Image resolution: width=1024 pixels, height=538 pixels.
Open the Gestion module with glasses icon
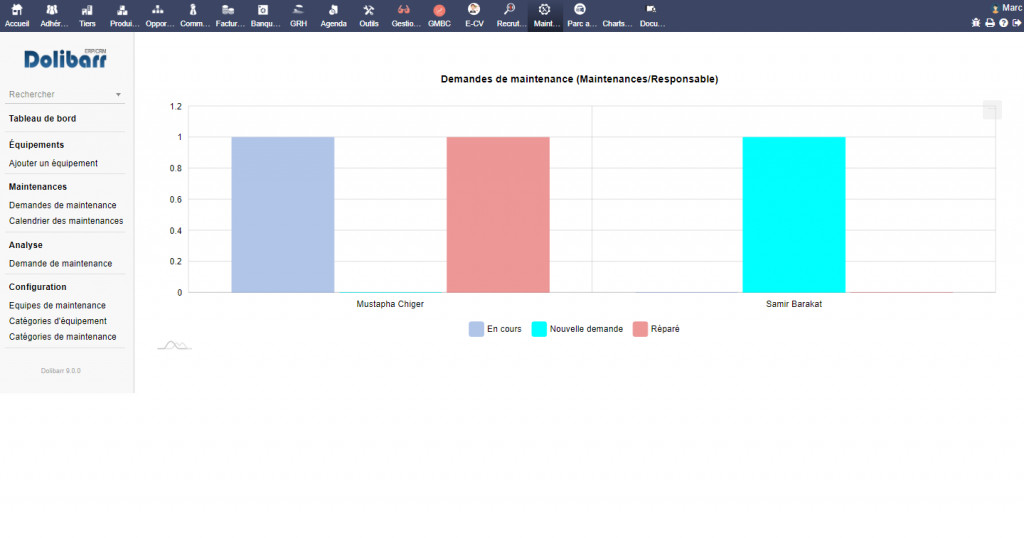tap(404, 16)
